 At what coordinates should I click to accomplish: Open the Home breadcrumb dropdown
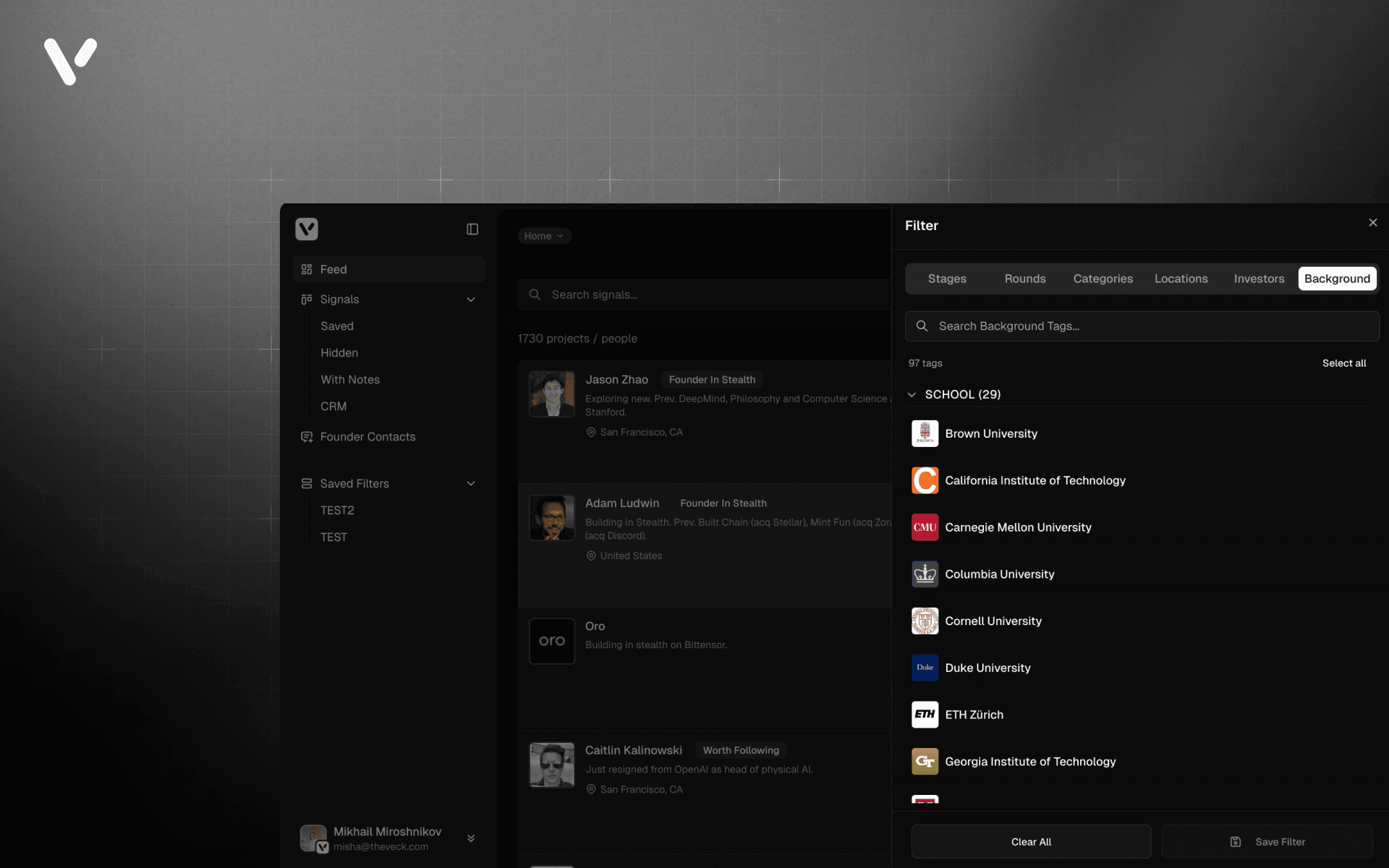click(x=544, y=236)
